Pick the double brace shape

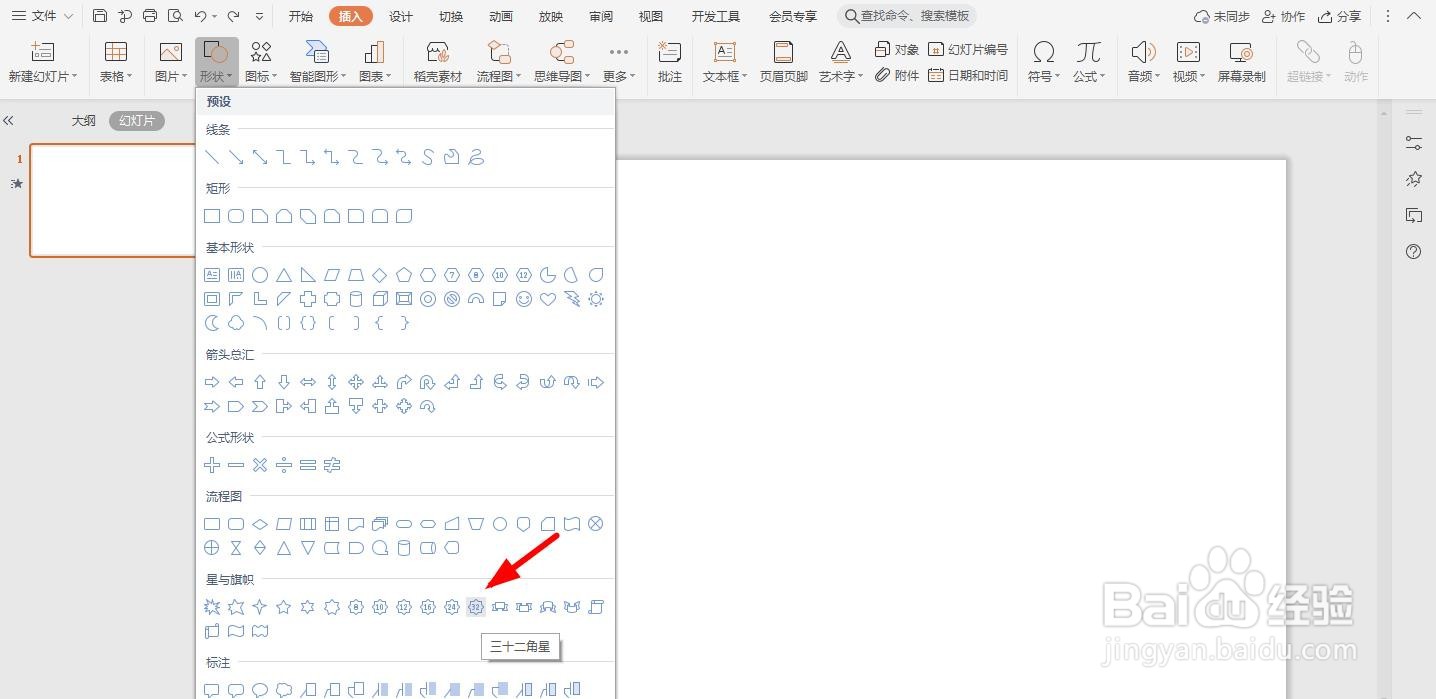point(308,323)
